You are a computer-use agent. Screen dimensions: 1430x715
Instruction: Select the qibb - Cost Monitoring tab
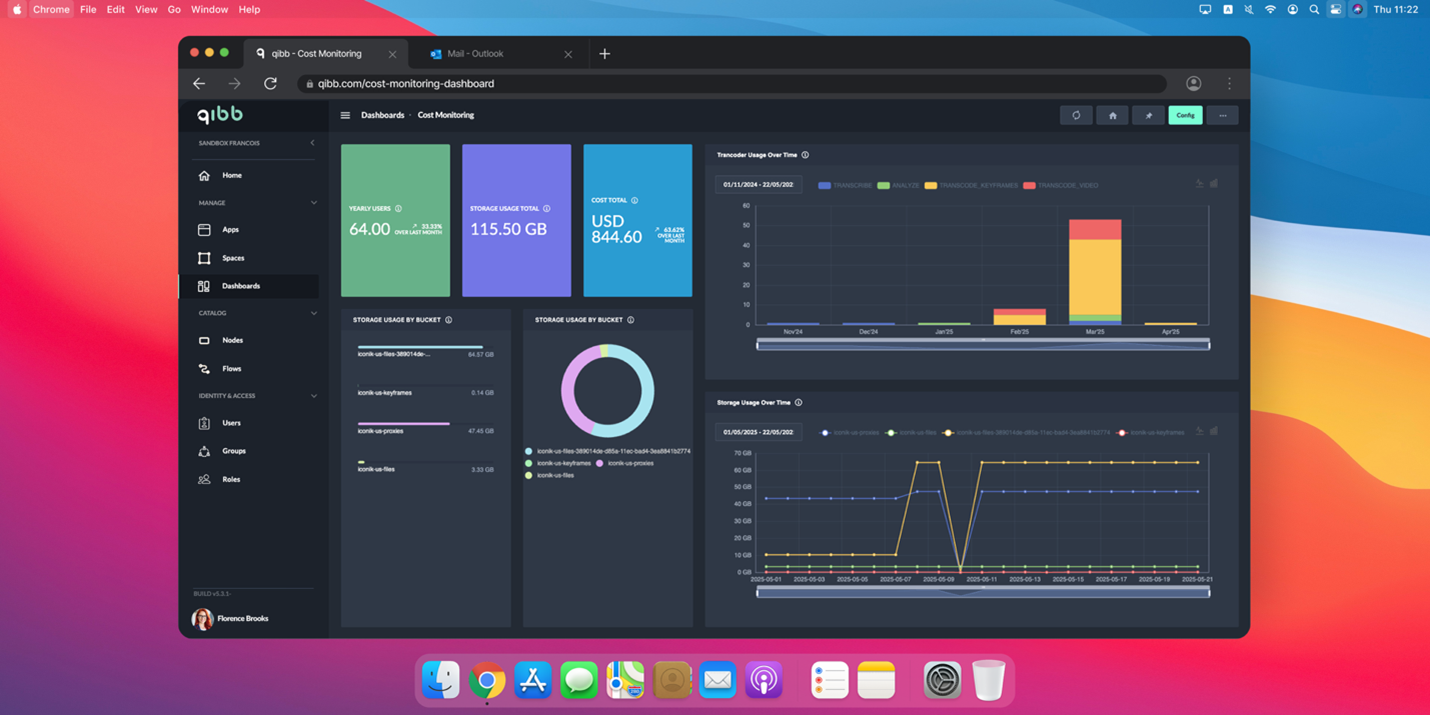[x=325, y=54]
